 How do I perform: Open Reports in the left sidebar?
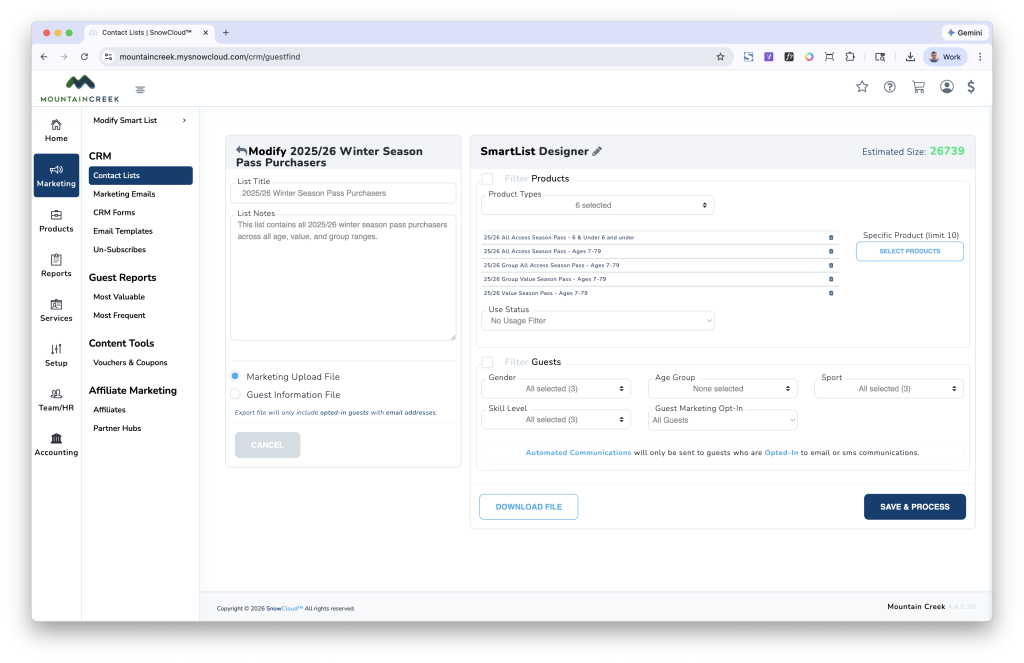pos(56,264)
